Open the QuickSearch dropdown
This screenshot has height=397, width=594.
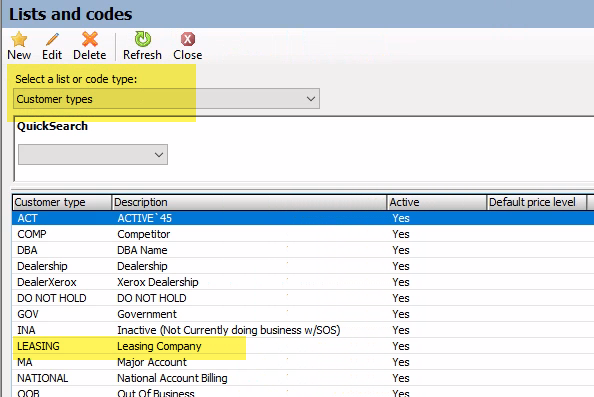point(93,155)
